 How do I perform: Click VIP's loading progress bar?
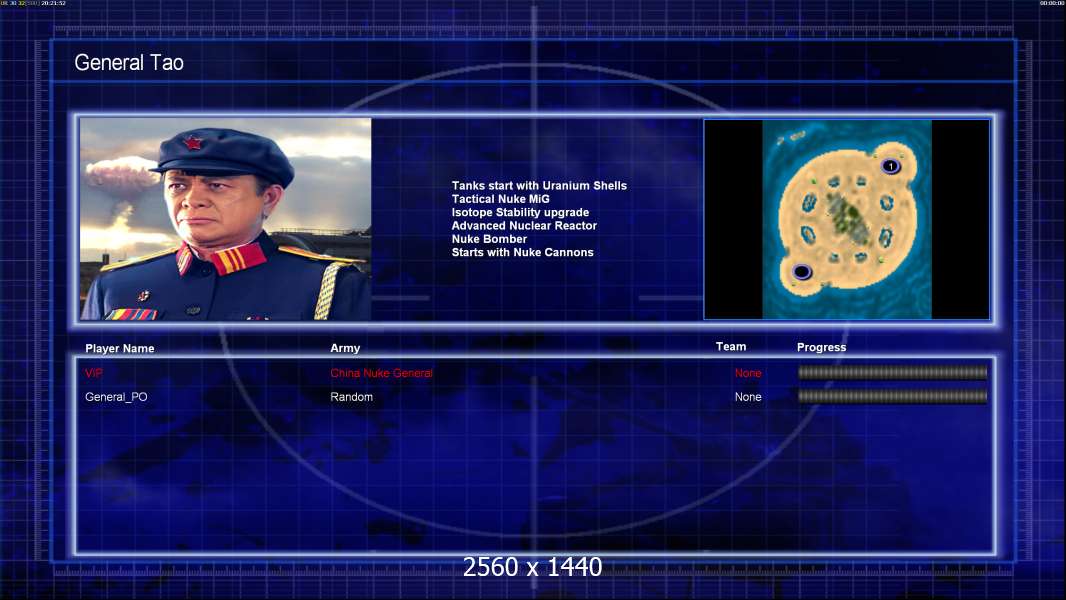(x=893, y=372)
